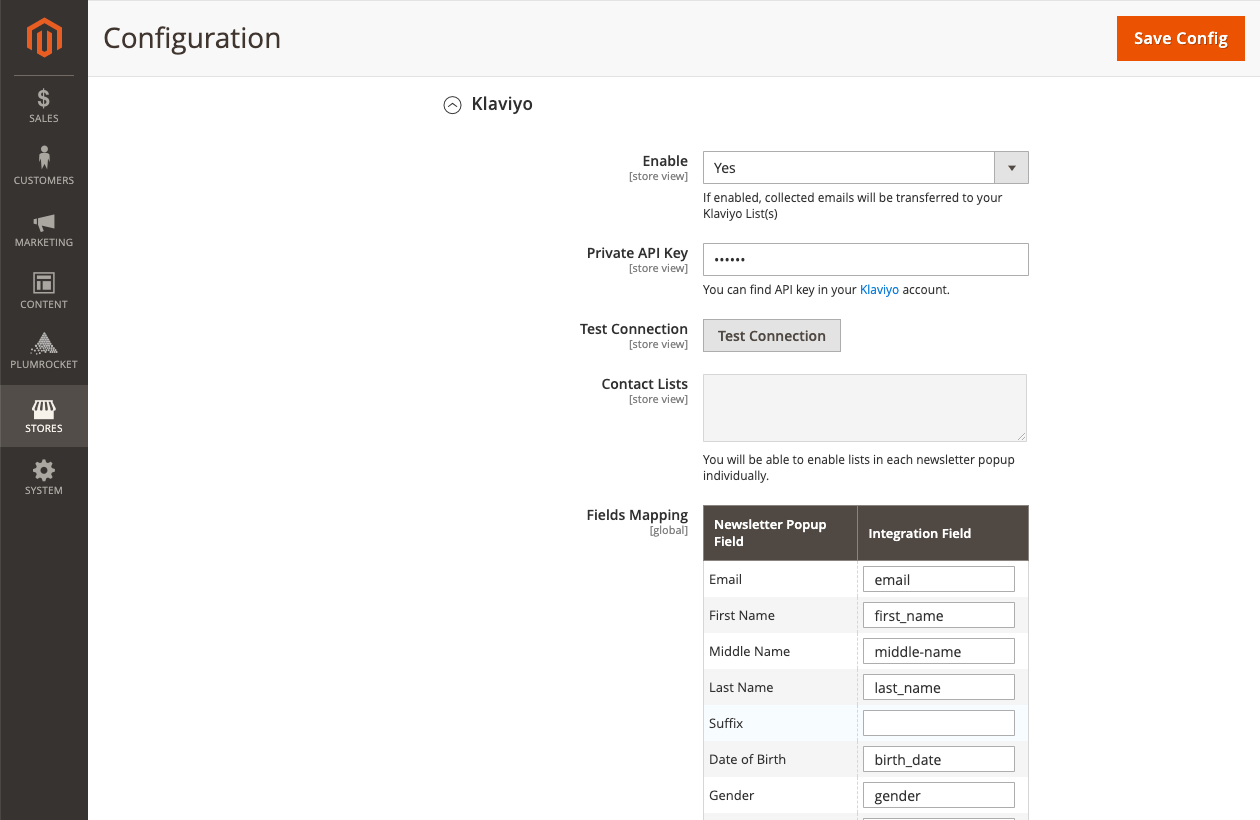
Task: Click the Magento logo at the top
Action: click(x=43, y=38)
